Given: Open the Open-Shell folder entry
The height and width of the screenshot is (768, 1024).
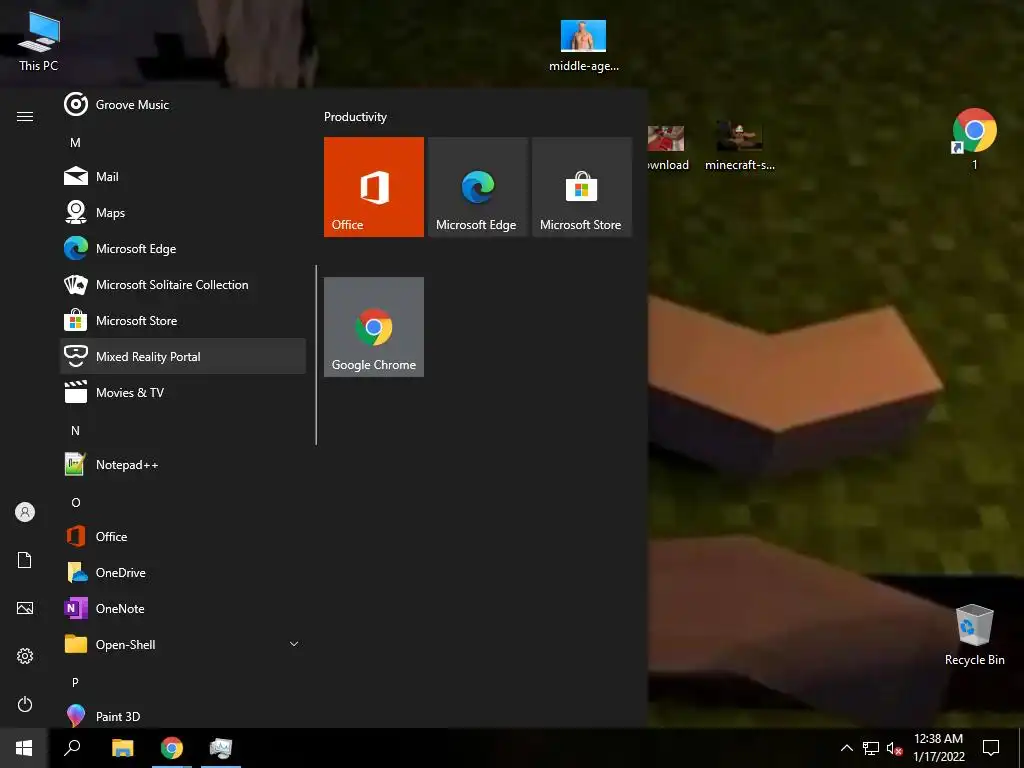Looking at the screenshot, I should coord(183,644).
